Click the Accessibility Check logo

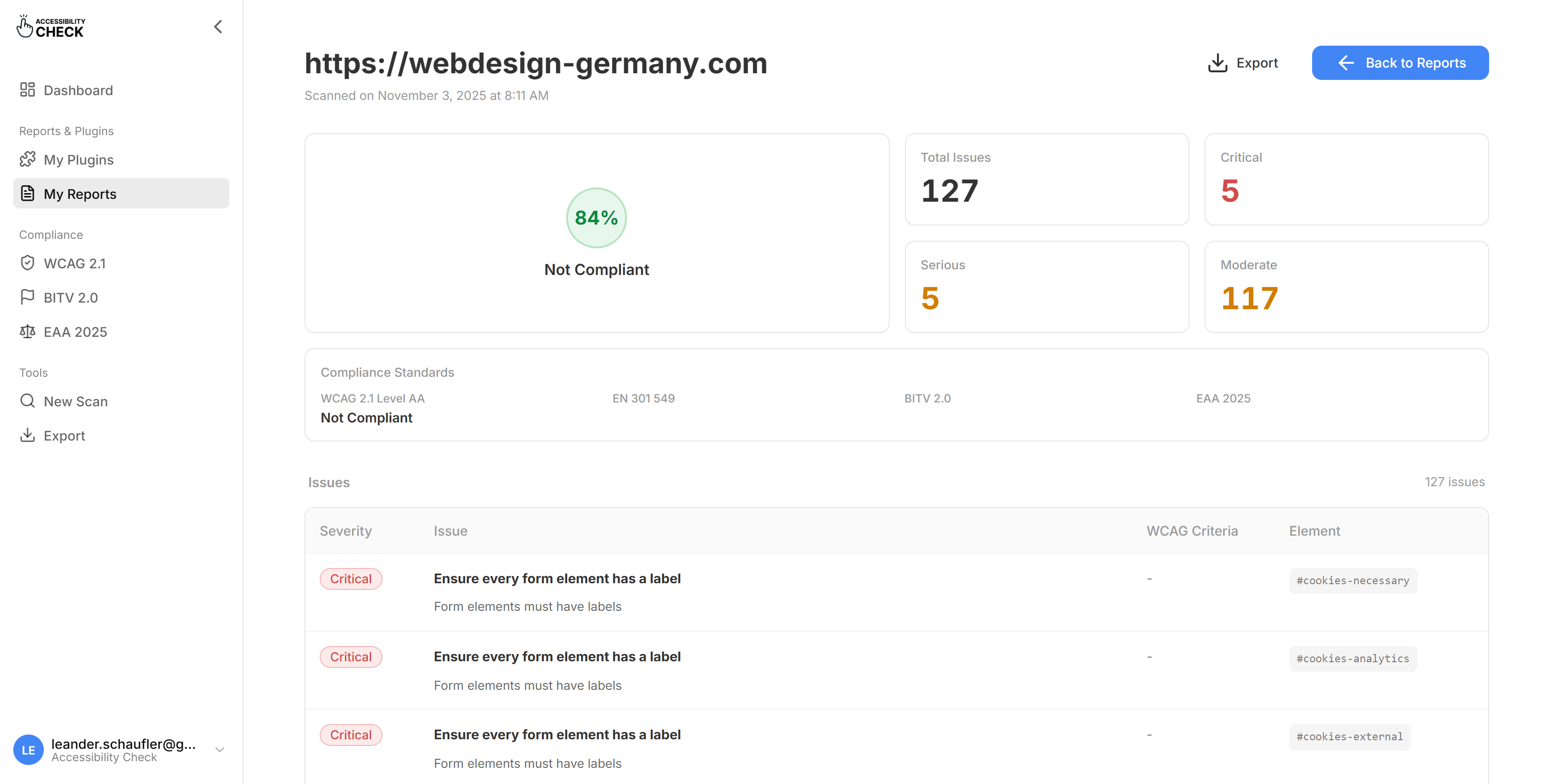pyautogui.click(x=50, y=26)
